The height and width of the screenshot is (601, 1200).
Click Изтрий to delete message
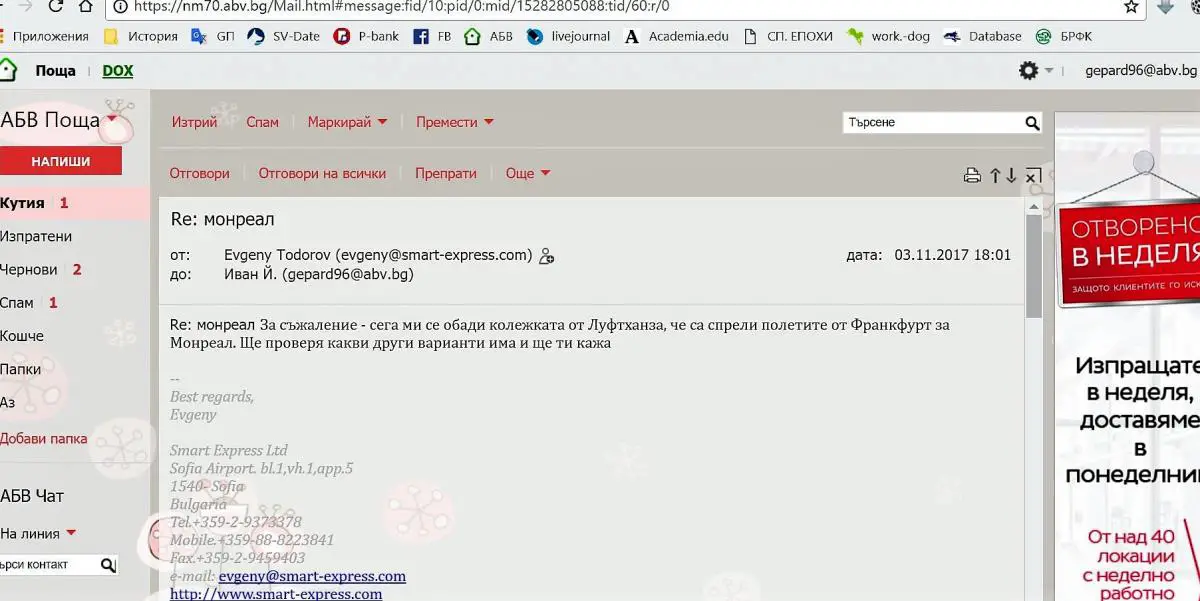click(x=194, y=122)
